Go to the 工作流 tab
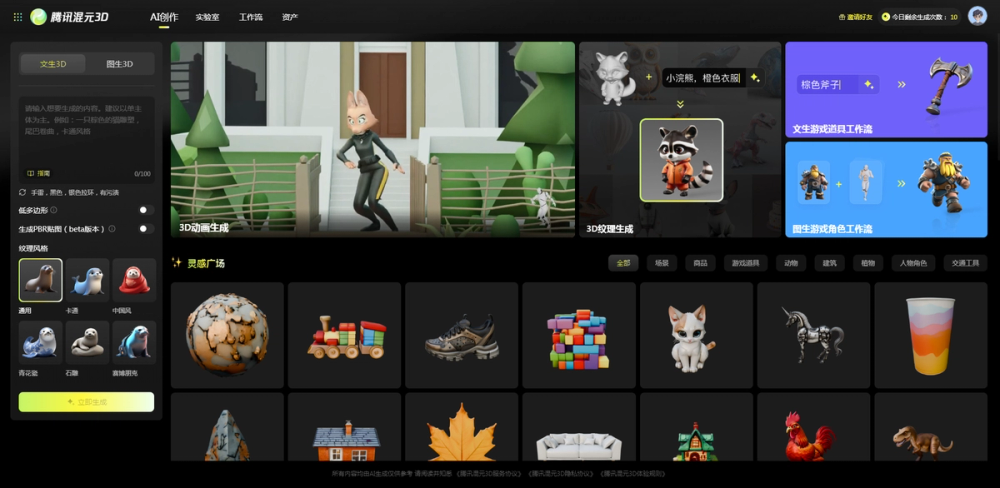 (251, 17)
